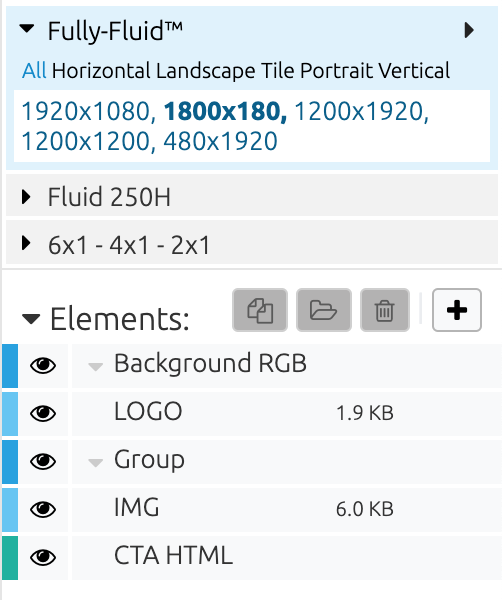The image size is (502, 600).
Task: Collapse the Elements panel
Action: 31,318
